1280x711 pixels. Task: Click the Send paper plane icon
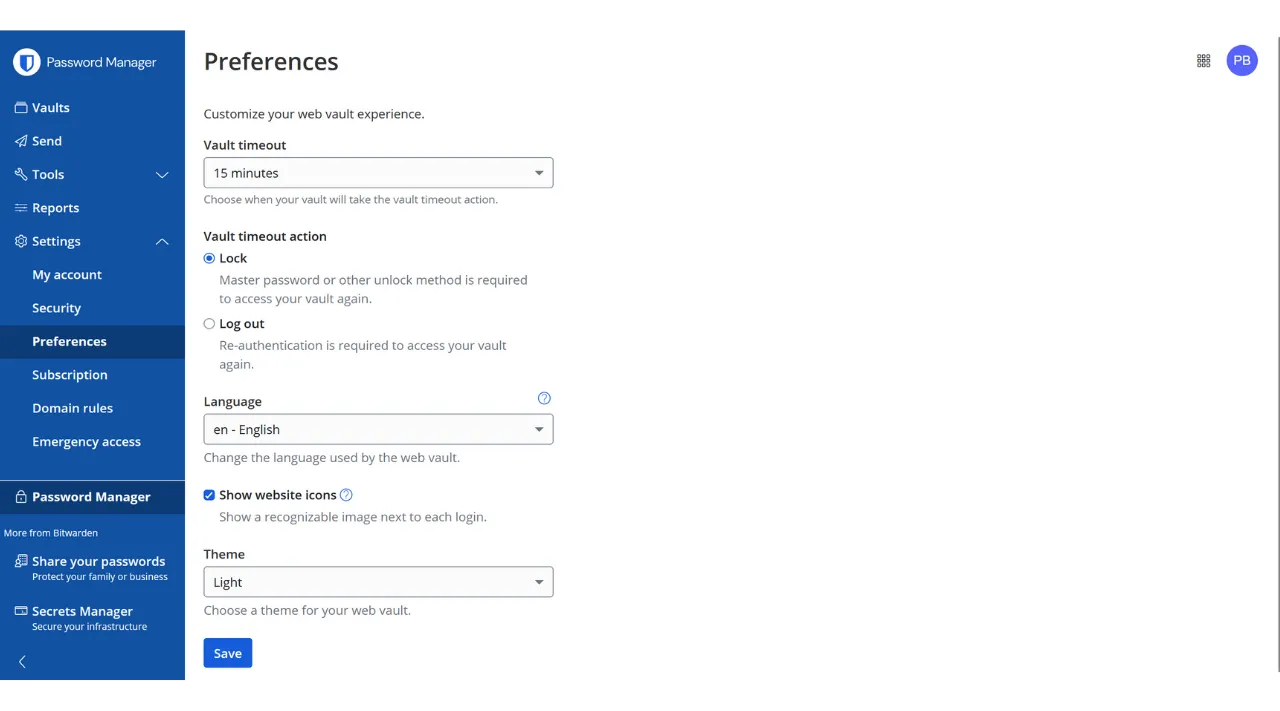click(x=21, y=141)
